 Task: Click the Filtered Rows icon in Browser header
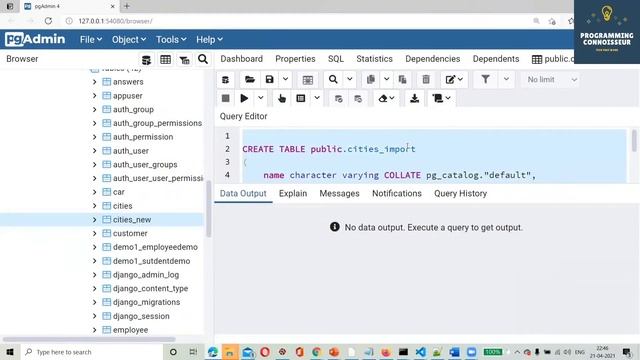click(184, 60)
